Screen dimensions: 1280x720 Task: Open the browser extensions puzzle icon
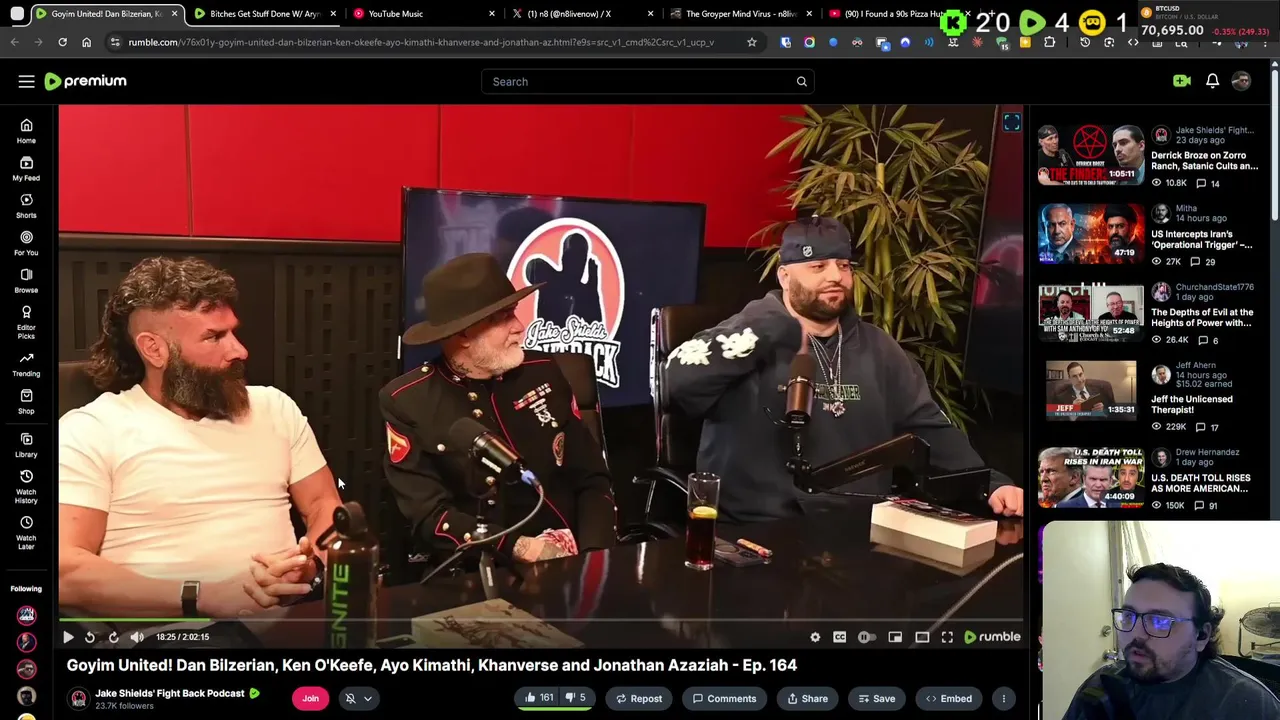click(1049, 42)
